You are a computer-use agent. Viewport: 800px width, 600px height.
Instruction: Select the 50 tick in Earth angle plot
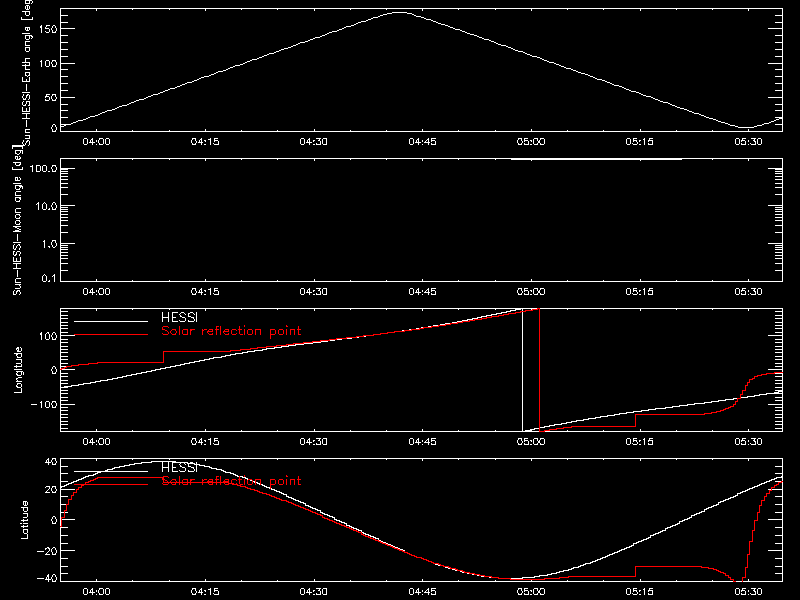point(51,97)
